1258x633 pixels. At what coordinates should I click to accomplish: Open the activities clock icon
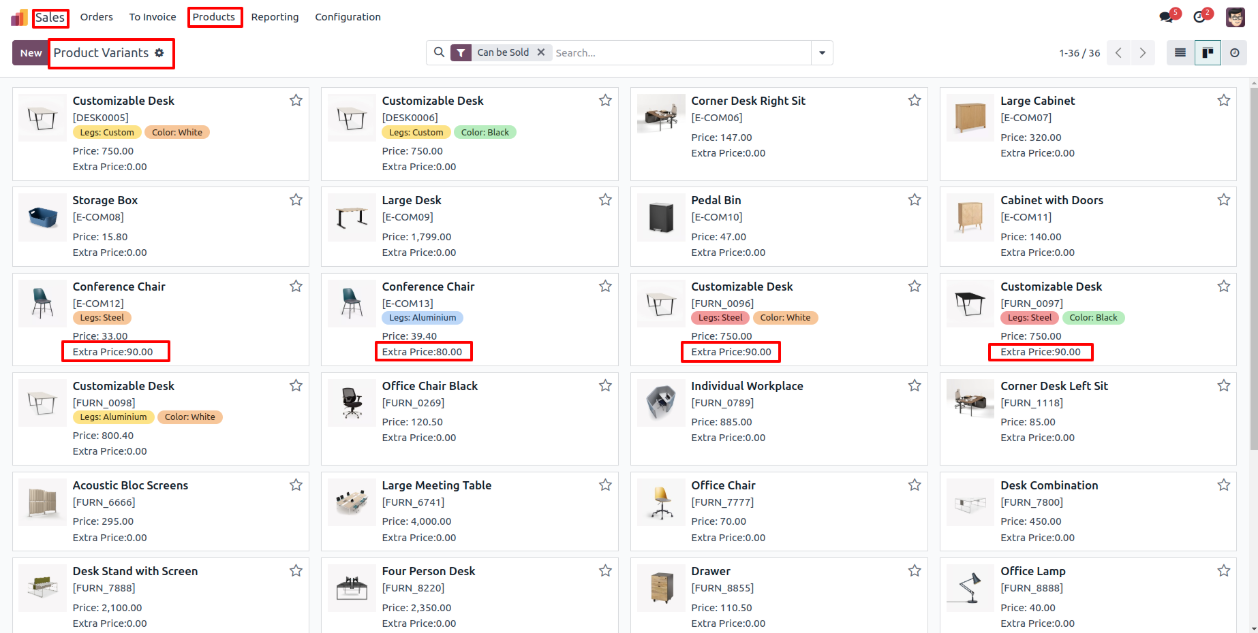coord(1200,17)
